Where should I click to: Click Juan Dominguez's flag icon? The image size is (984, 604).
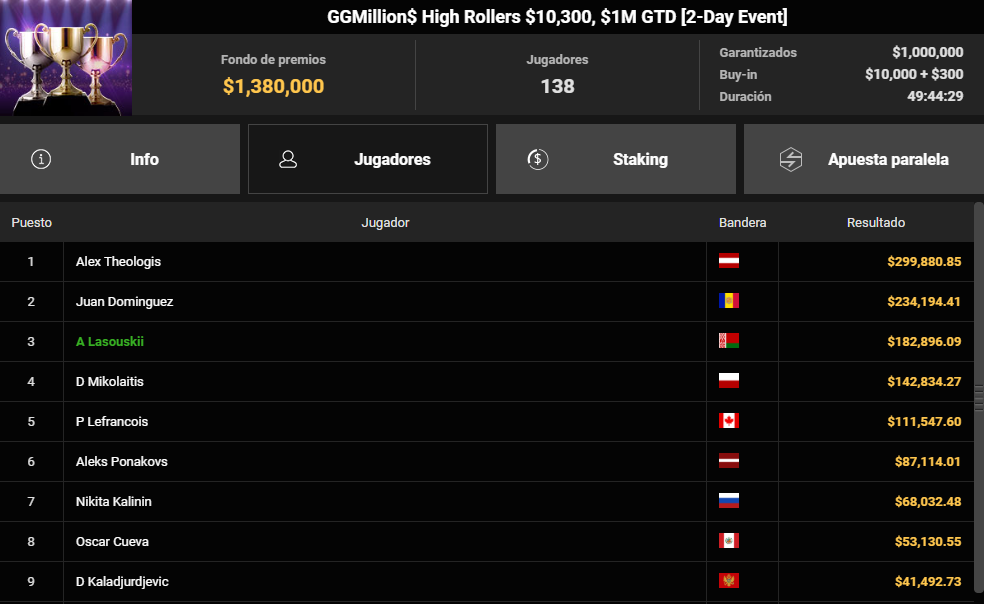(x=729, y=301)
